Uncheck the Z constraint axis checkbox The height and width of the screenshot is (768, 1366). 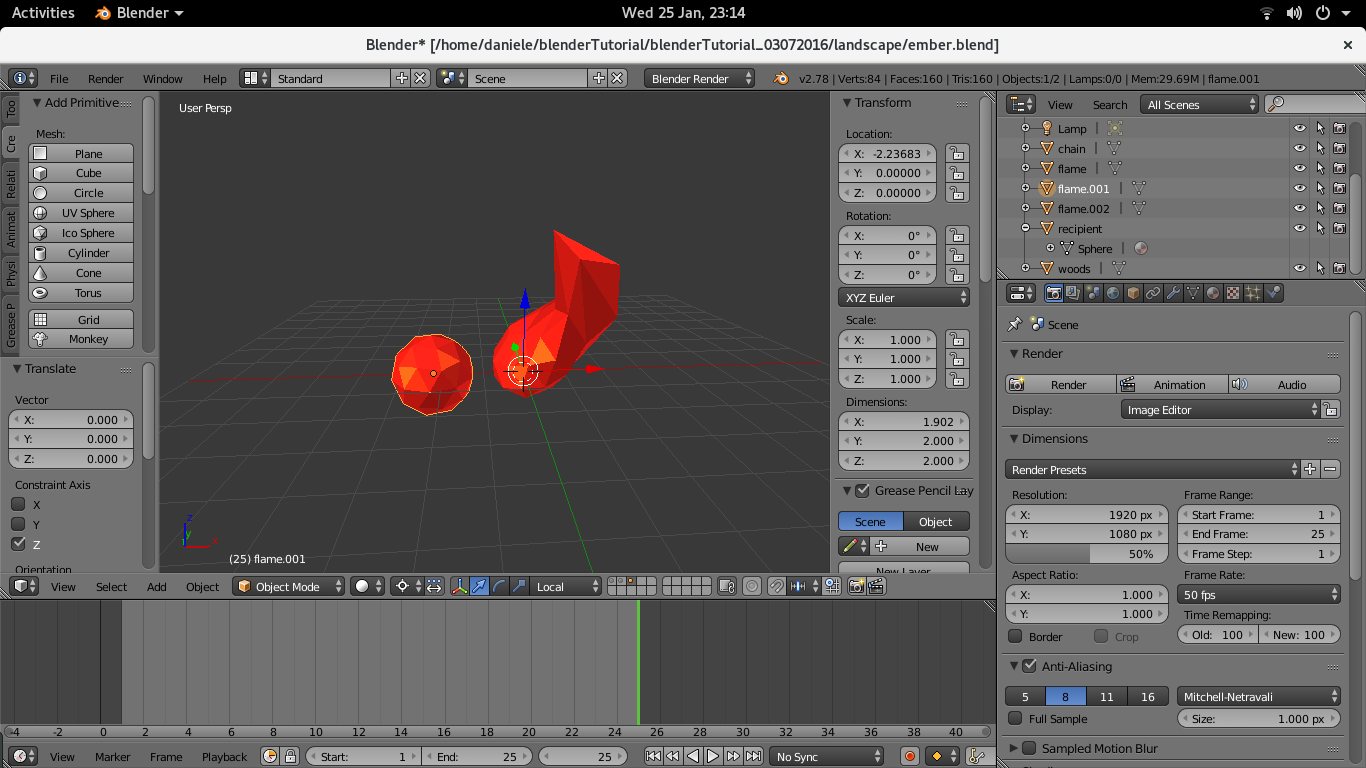[18, 544]
